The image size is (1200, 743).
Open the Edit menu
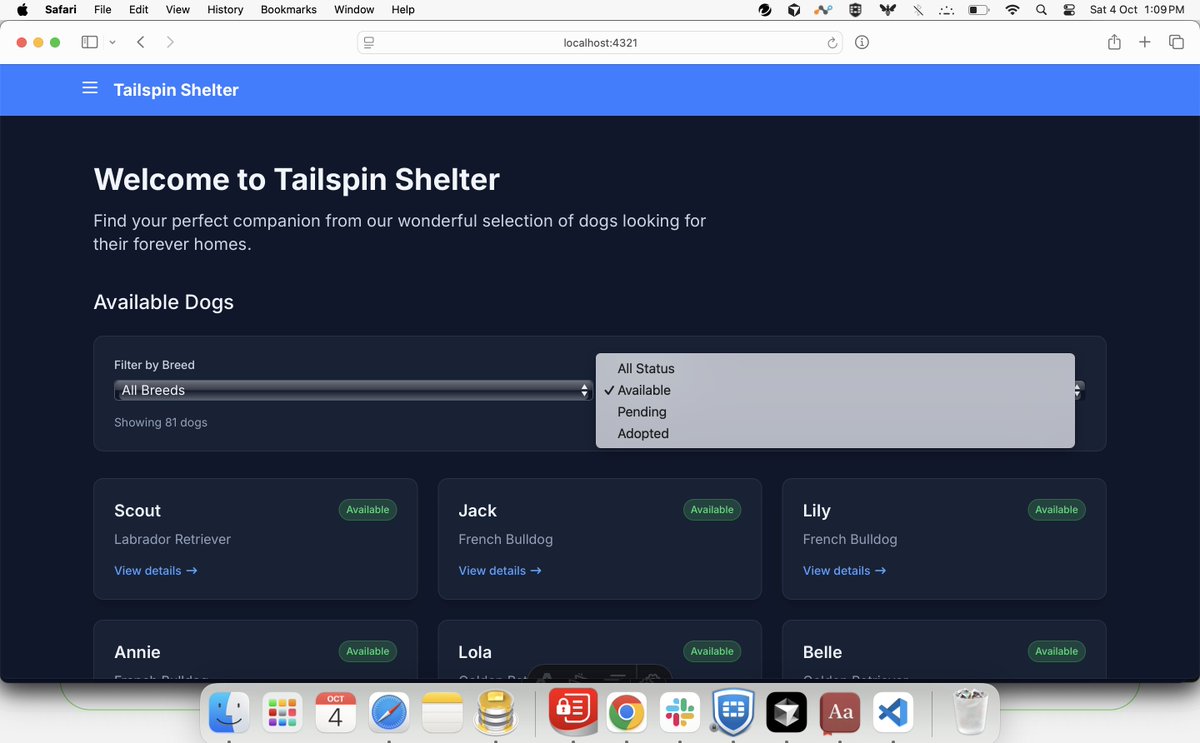138,10
